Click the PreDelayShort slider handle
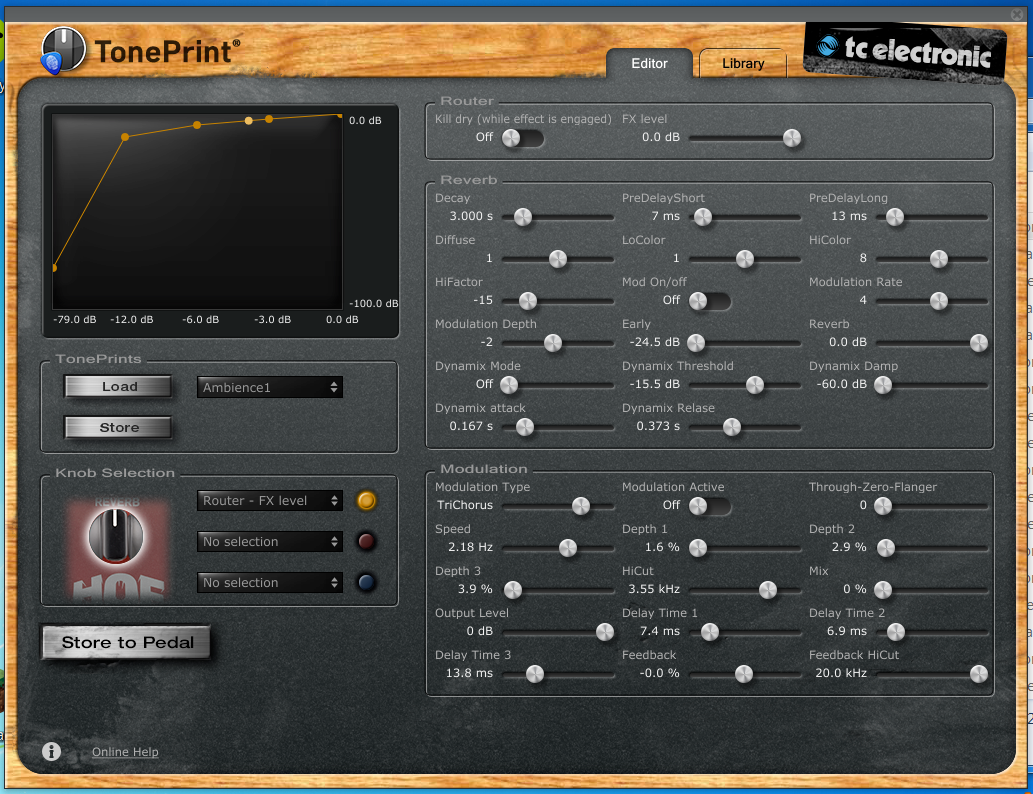Viewport: 1033px width, 794px height. pyautogui.click(x=703, y=217)
